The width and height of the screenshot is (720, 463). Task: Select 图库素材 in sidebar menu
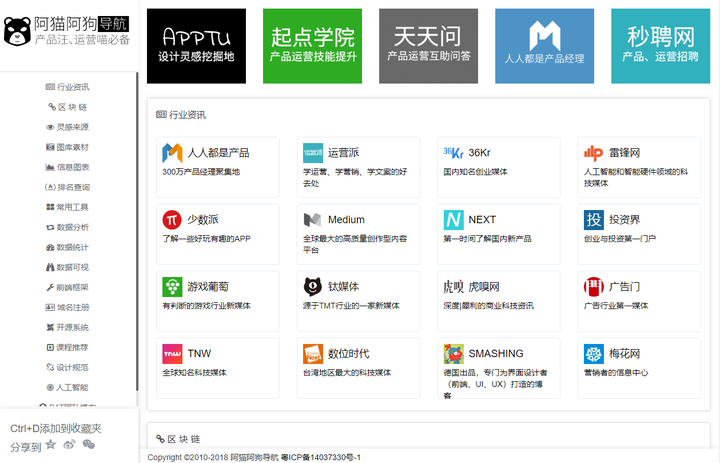[68, 147]
